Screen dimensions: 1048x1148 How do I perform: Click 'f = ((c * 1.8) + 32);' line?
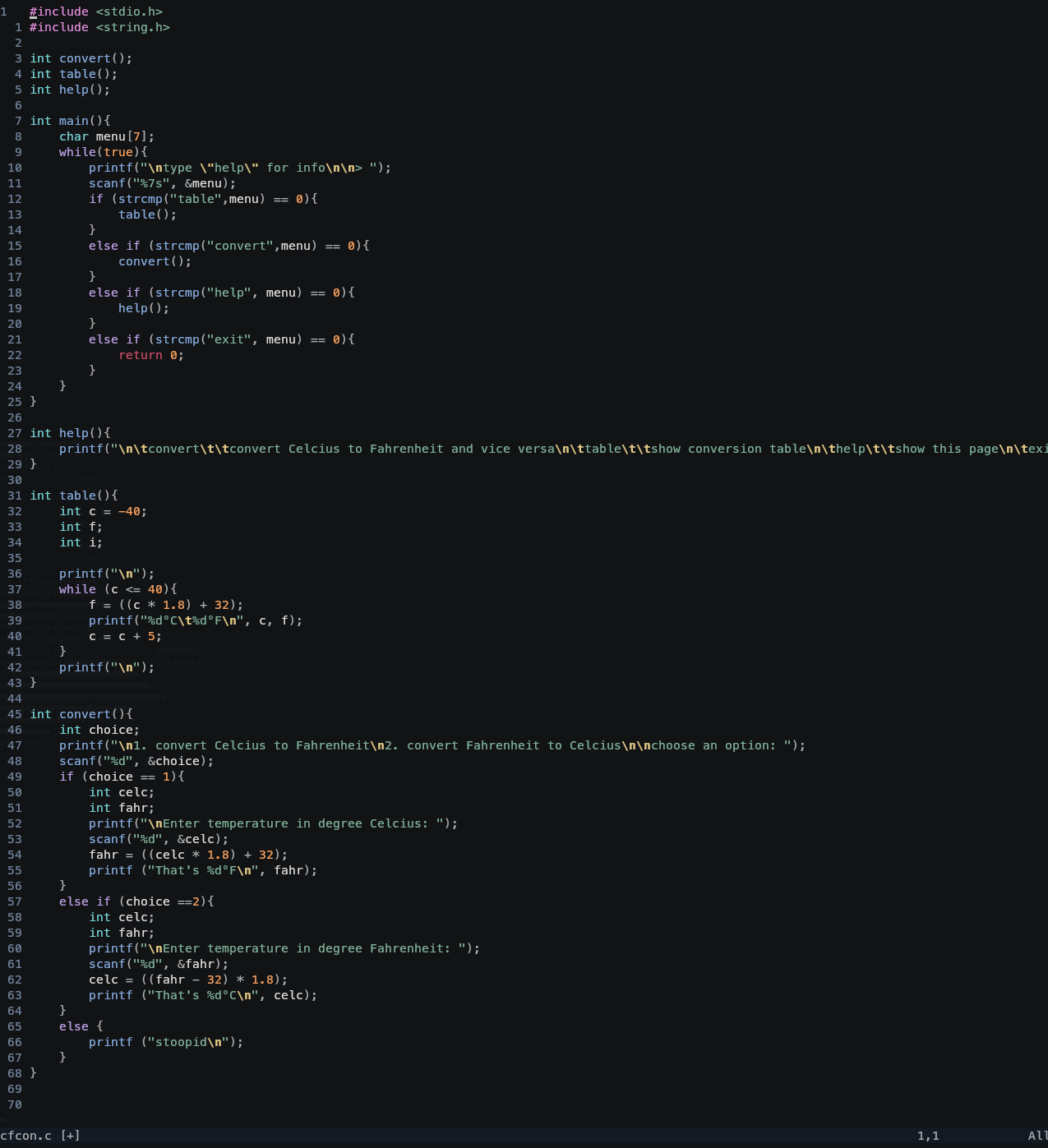166,605
